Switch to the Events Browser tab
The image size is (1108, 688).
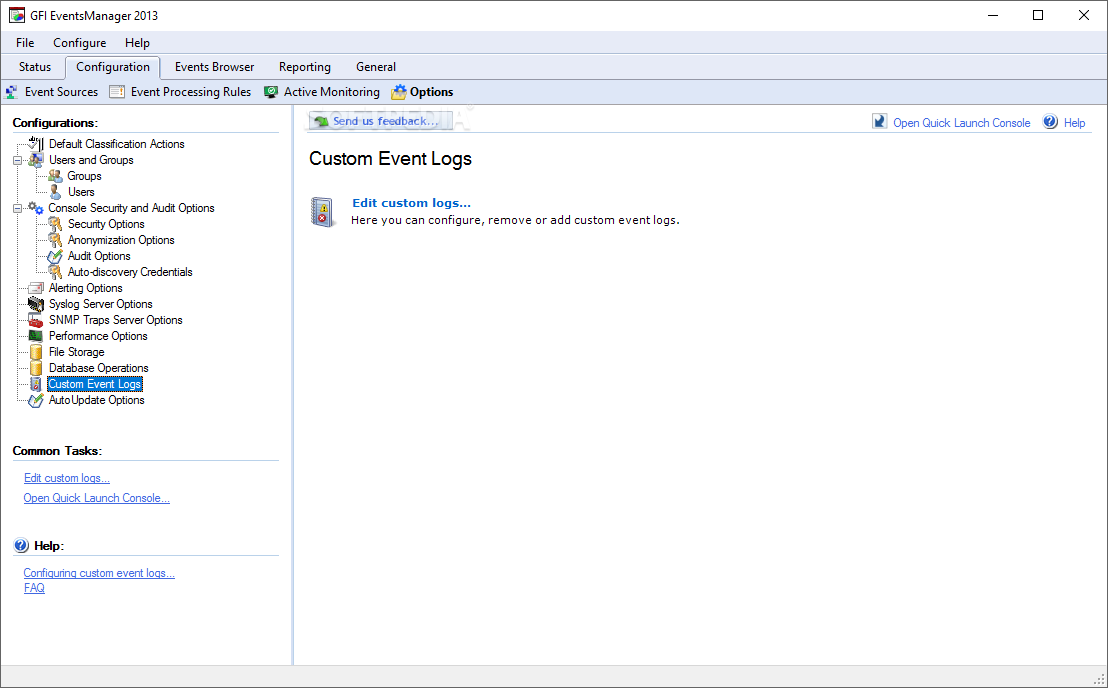[x=214, y=67]
